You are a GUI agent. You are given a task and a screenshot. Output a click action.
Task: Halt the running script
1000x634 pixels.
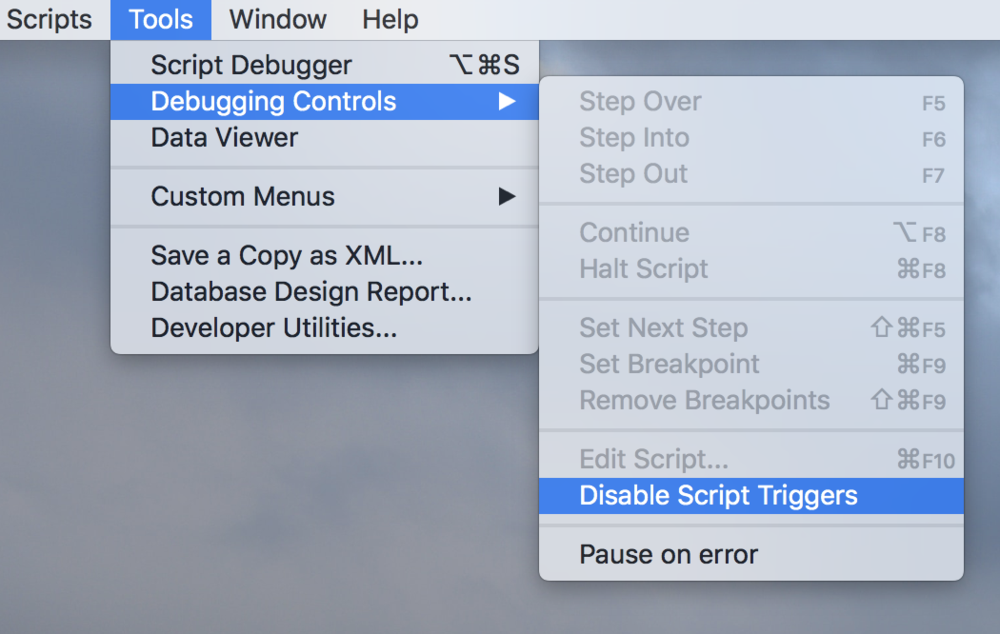(643, 268)
